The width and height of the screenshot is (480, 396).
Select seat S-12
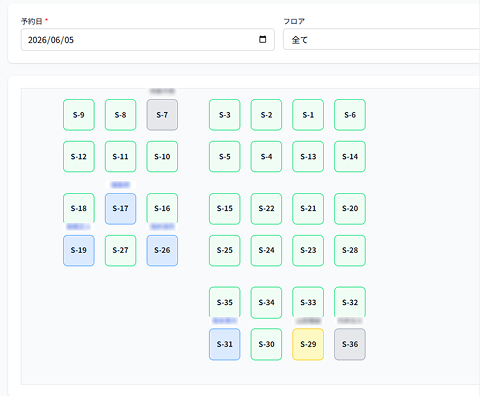tap(79, 156)
